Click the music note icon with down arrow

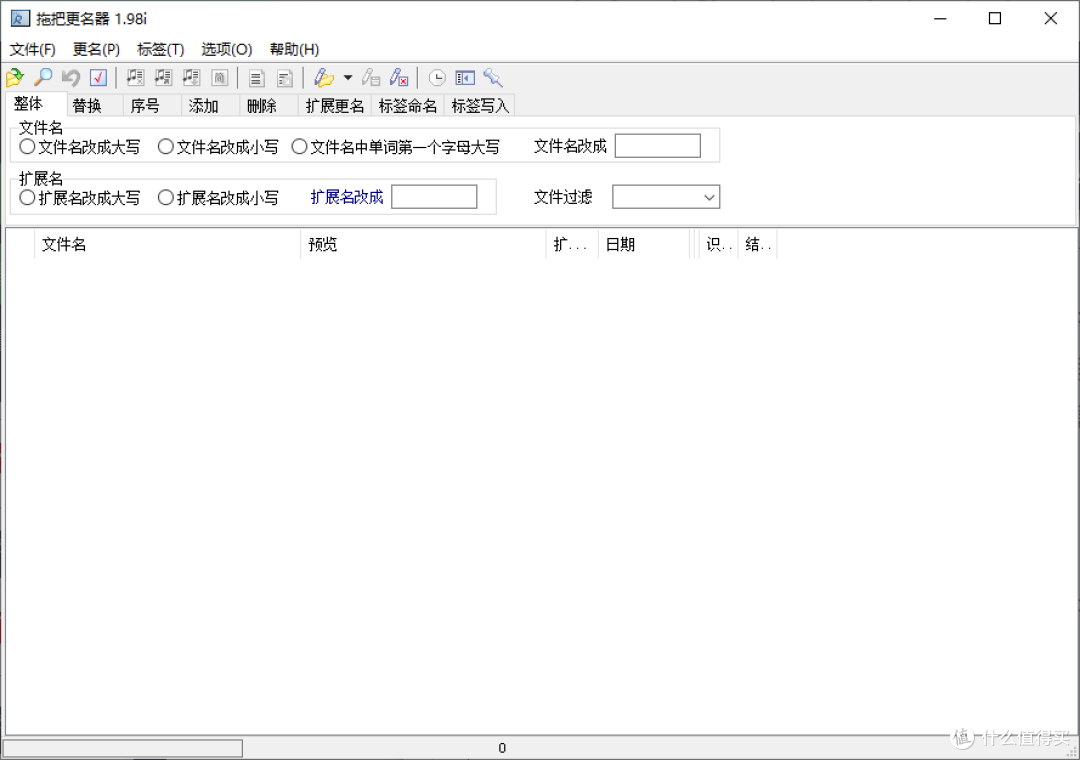[x=191, y=77]
